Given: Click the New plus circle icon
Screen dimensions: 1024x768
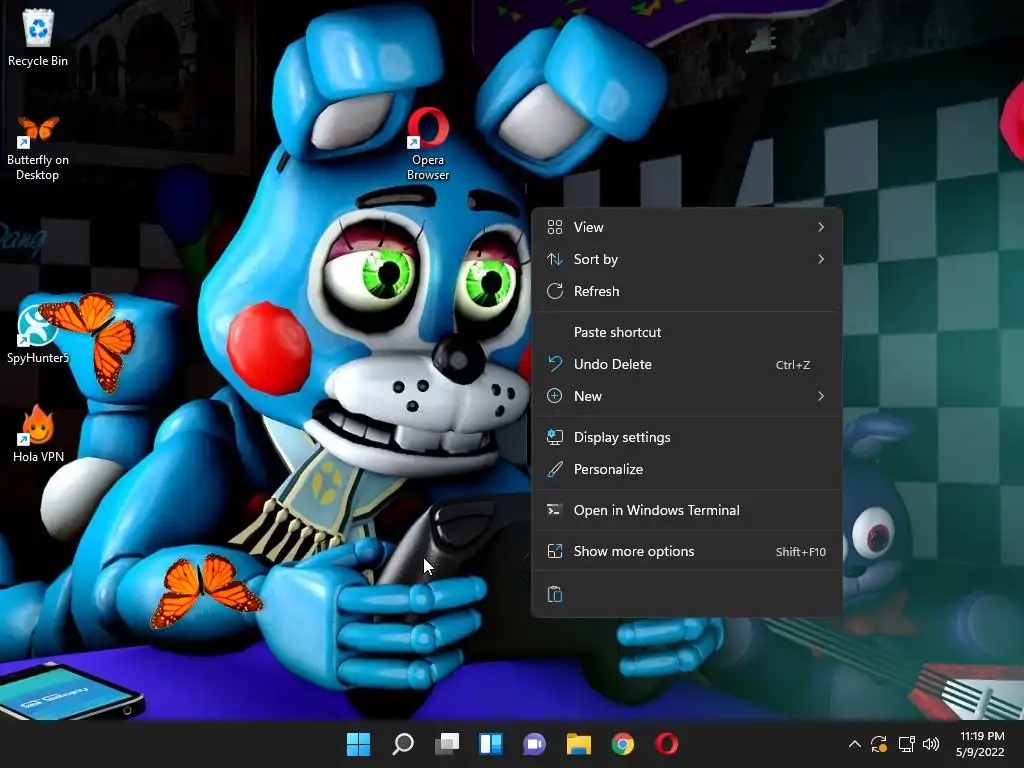Looking at the screenshot, I should (x=554, y=396).
